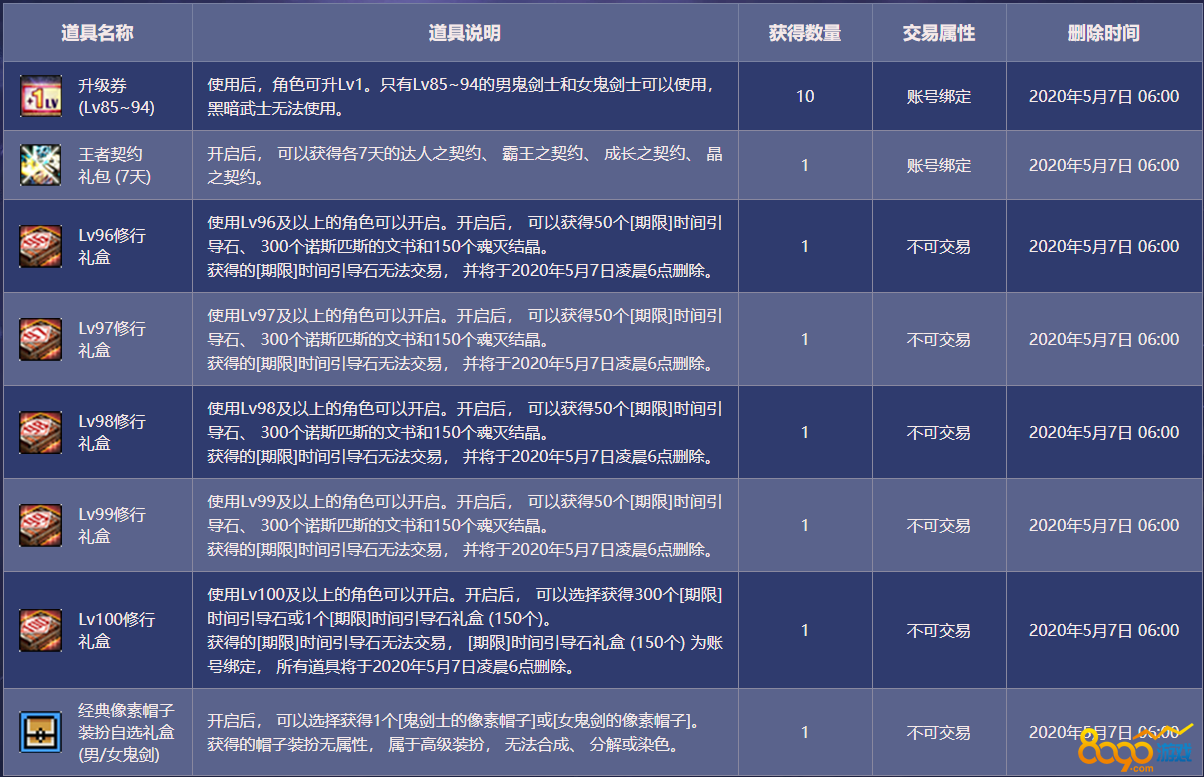Select the Lv97修行礼盒 icon
The width and height of the screenshot is (1204, 777).
(41, 339)
